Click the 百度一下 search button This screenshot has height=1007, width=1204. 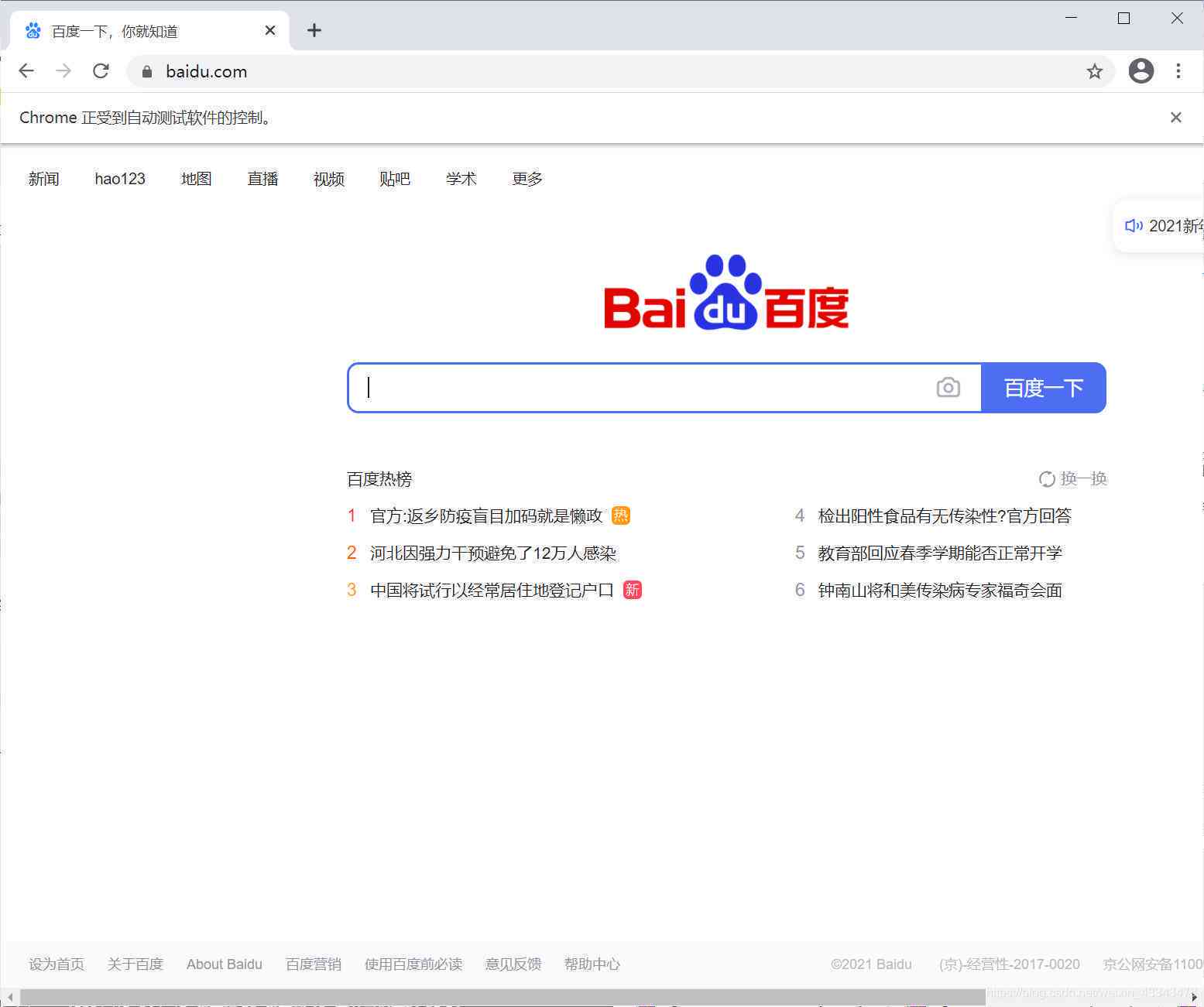click(x=1043, y=388)
